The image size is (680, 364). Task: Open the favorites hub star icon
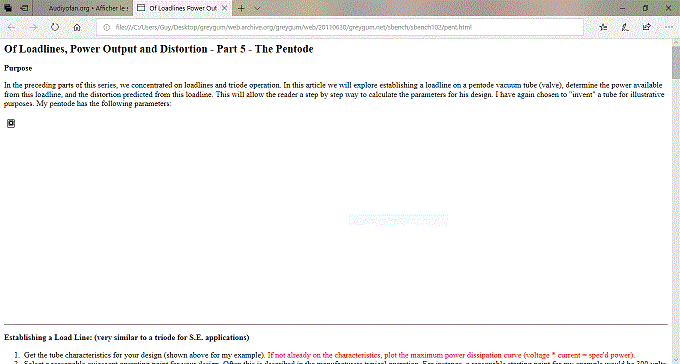point(603,27)
